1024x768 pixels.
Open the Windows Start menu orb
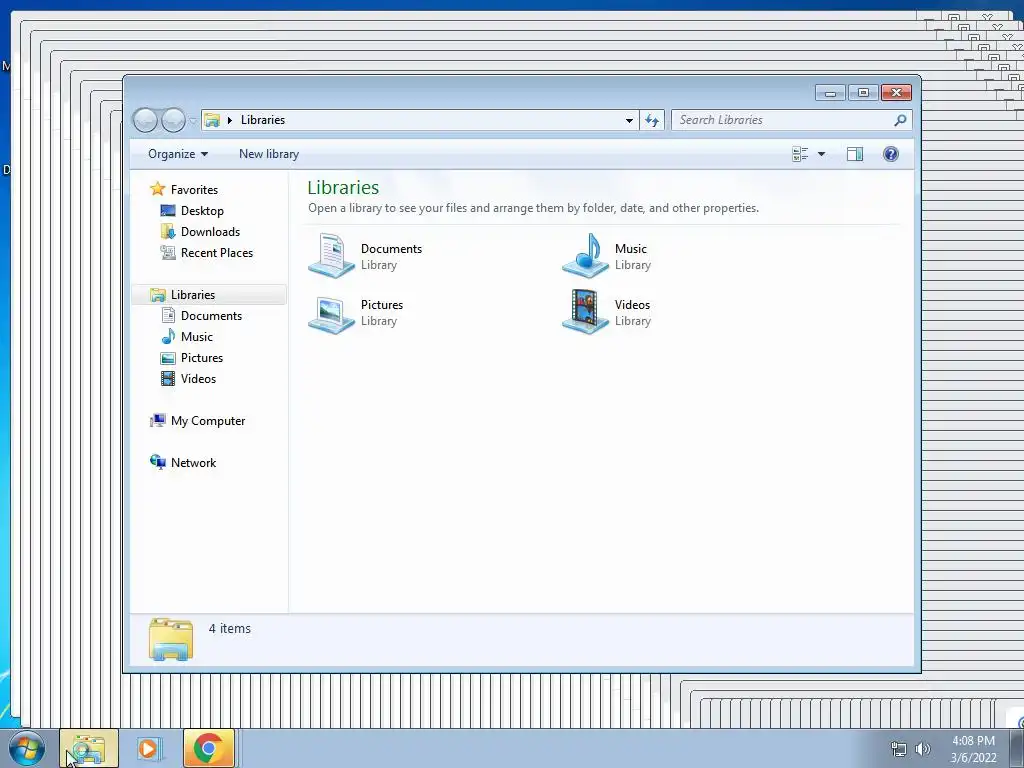click(27, 748)
